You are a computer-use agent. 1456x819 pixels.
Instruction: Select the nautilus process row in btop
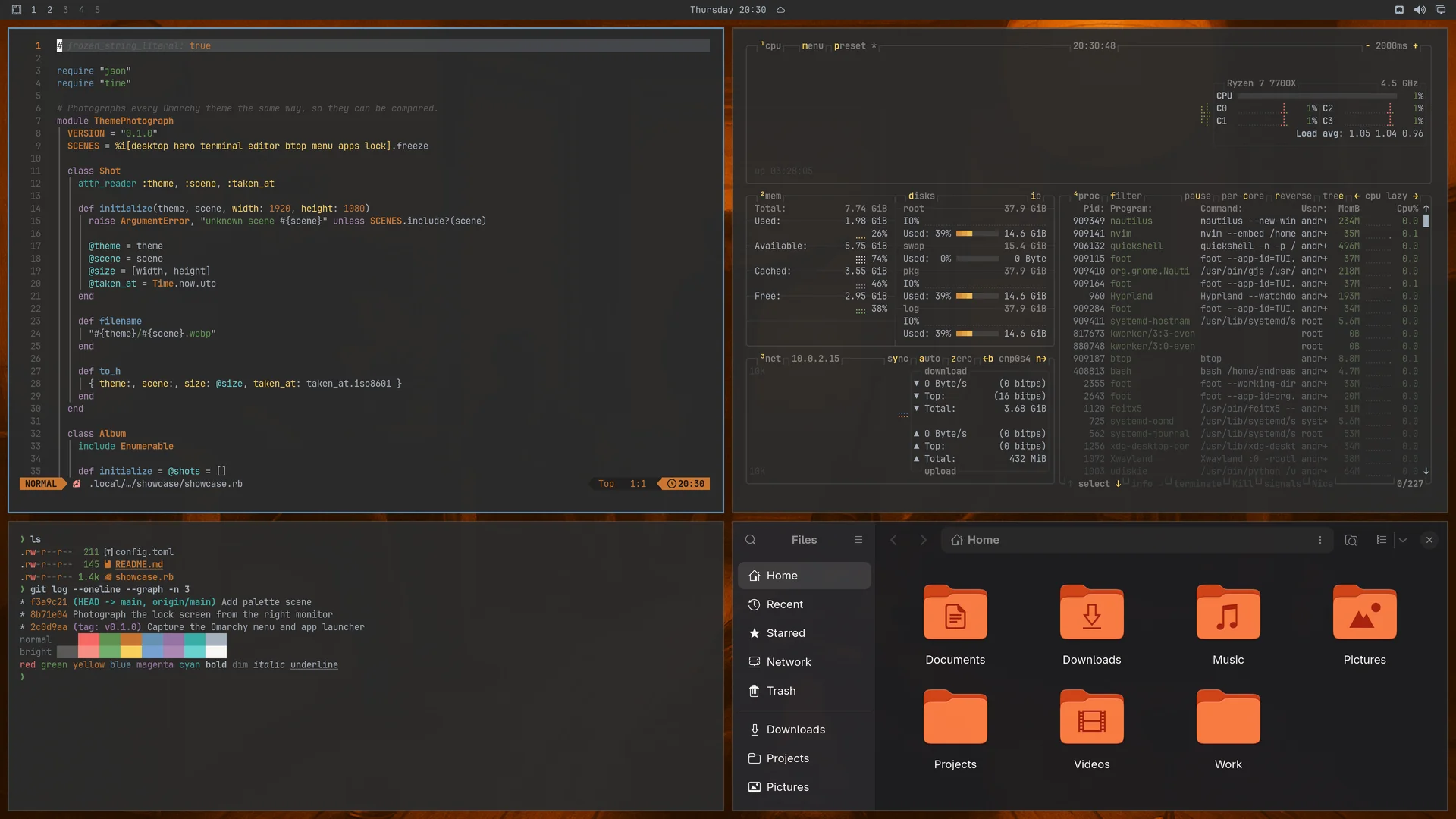pos(1245,221)
